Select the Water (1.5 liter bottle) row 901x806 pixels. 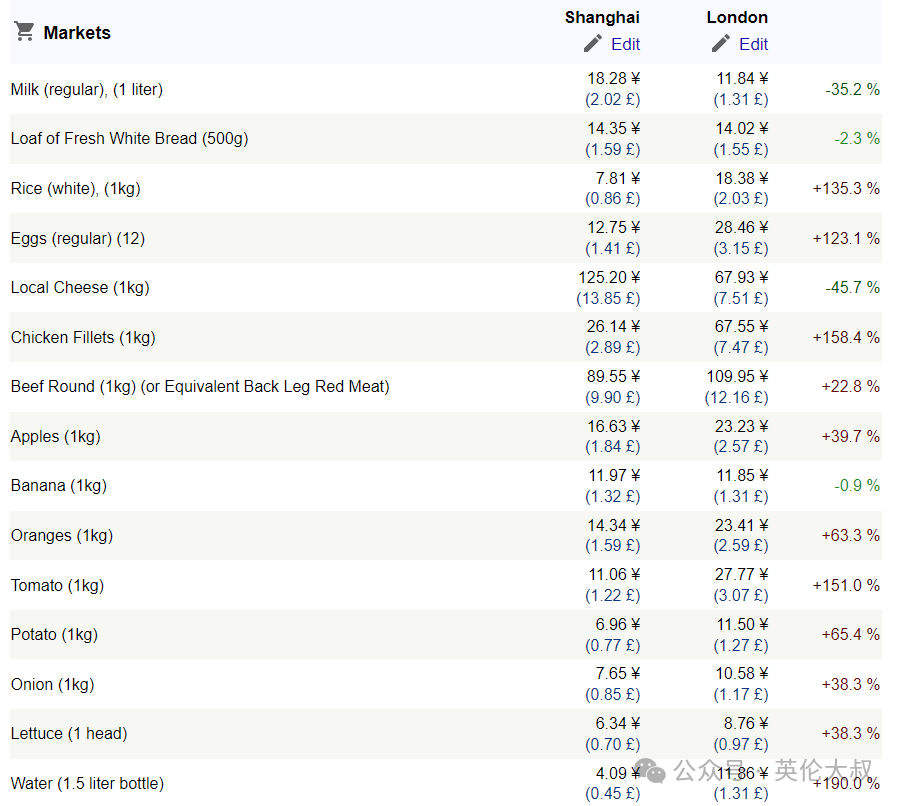click(446, 783)
